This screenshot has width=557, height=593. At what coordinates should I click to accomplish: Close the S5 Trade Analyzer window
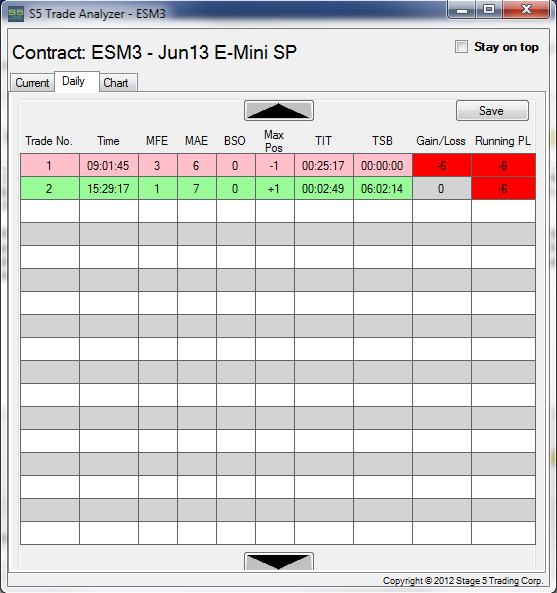pyautogui.click(x=526, y=9)
